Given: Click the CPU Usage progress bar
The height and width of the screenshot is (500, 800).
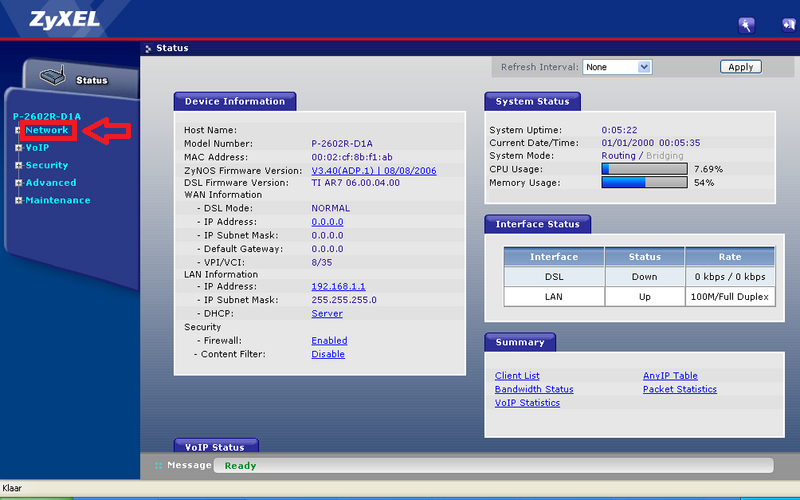Looking at the screenshot, I should tap(644, 169).
